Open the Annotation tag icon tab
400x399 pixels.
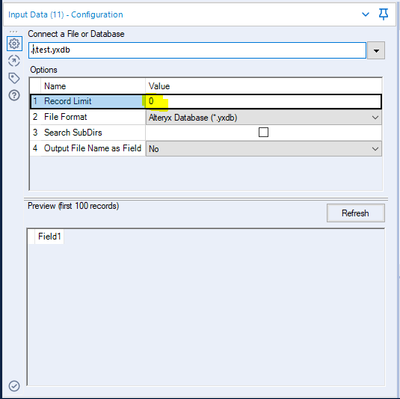click(x=14, y=78)
